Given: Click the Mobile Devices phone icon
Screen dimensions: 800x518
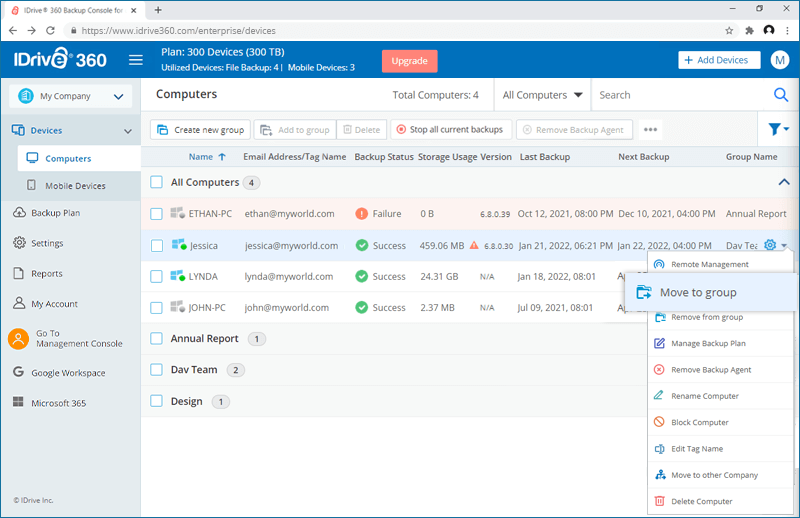Looking at the screenshot, I should [x=32, y=185].
